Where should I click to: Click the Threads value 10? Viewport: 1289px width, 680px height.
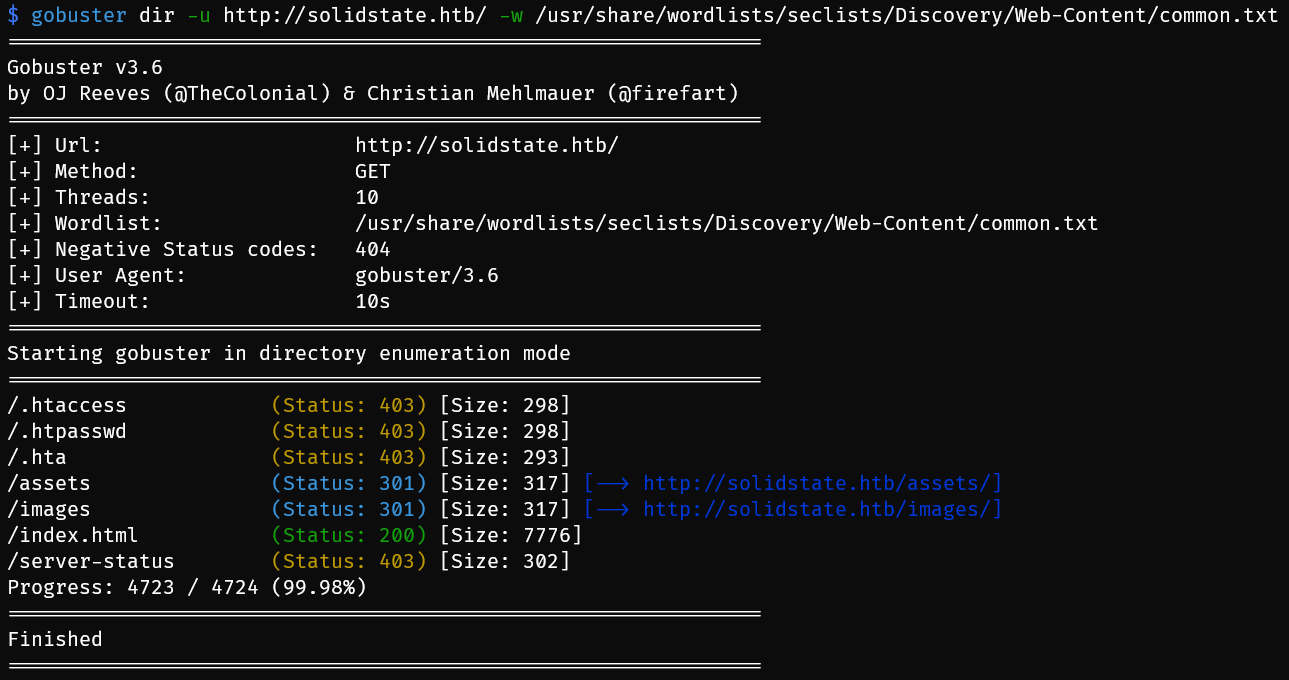367,197
